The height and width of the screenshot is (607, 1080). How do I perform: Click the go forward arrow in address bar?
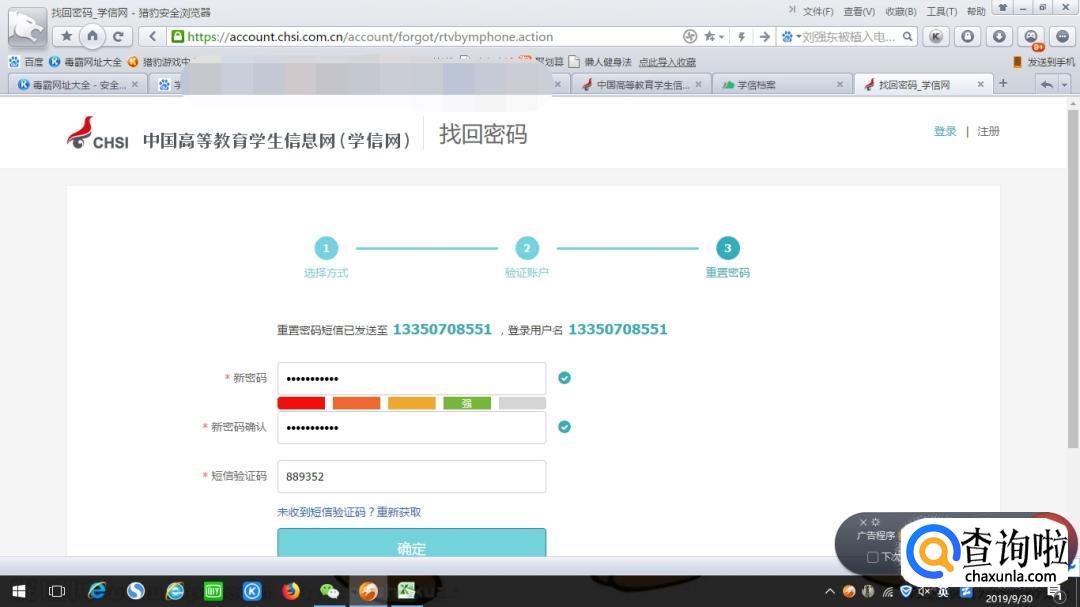[765, 37]
